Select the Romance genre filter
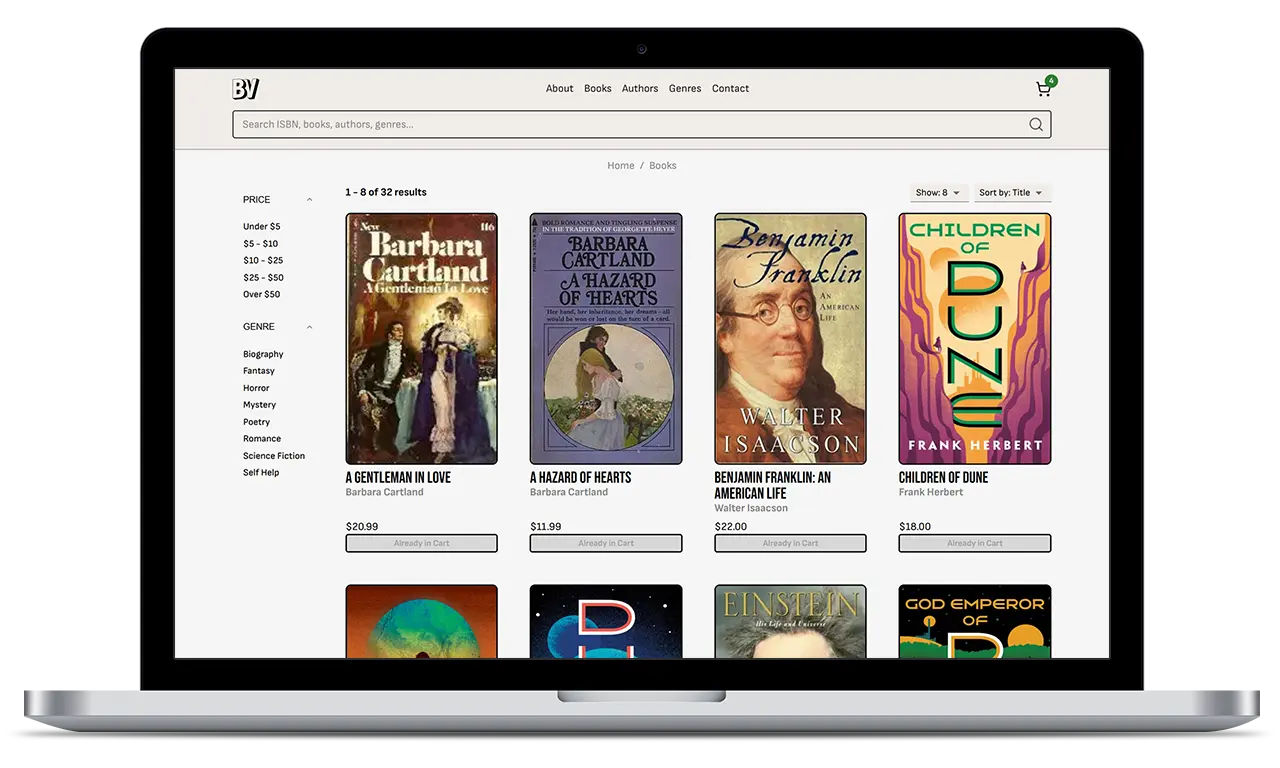Viewport: 1280px width, 768px height. click(262, 439)
